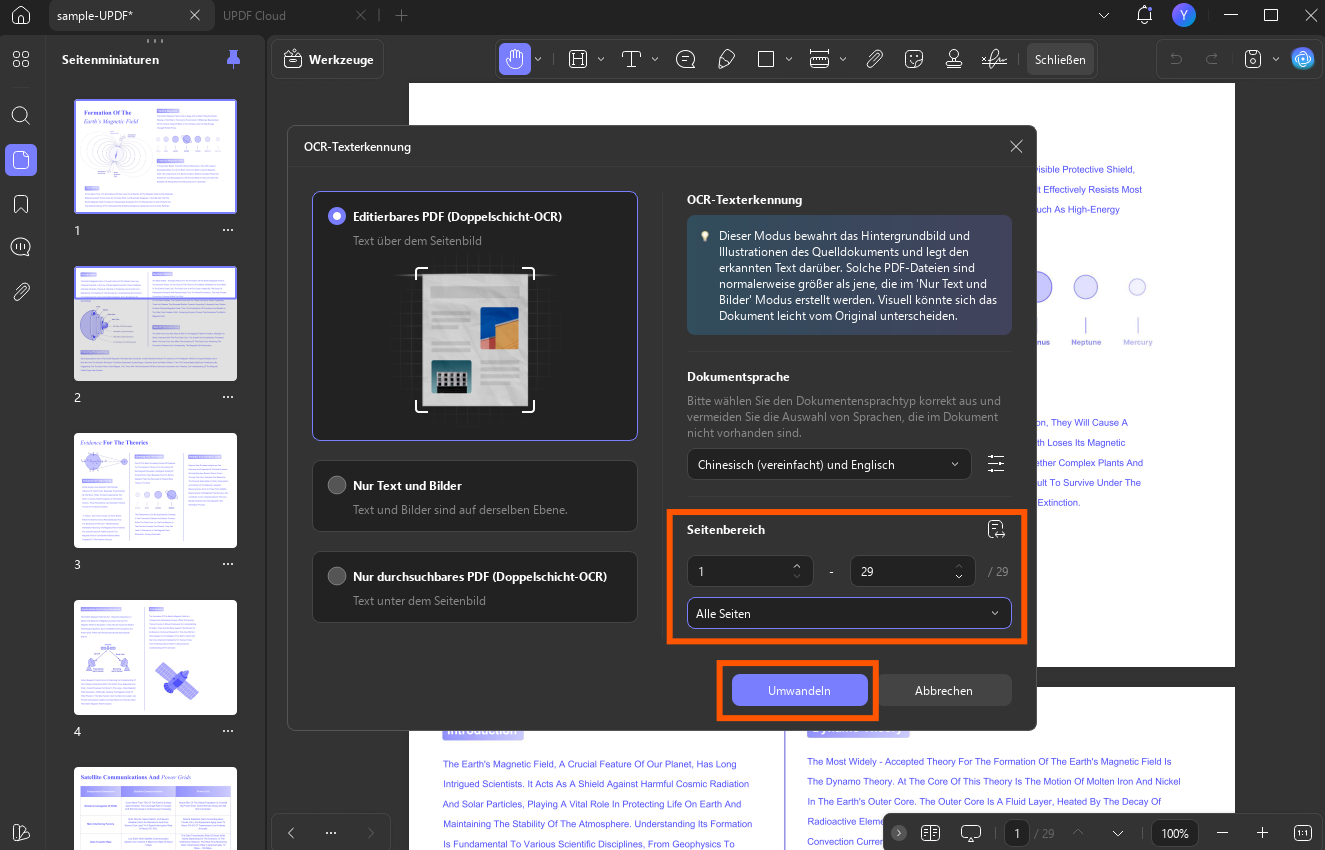The height and width of the screenshot is (850, 1325).
Task: Open the user account avatar Y
Action: pyautogui.click(x=1184, y=15)
